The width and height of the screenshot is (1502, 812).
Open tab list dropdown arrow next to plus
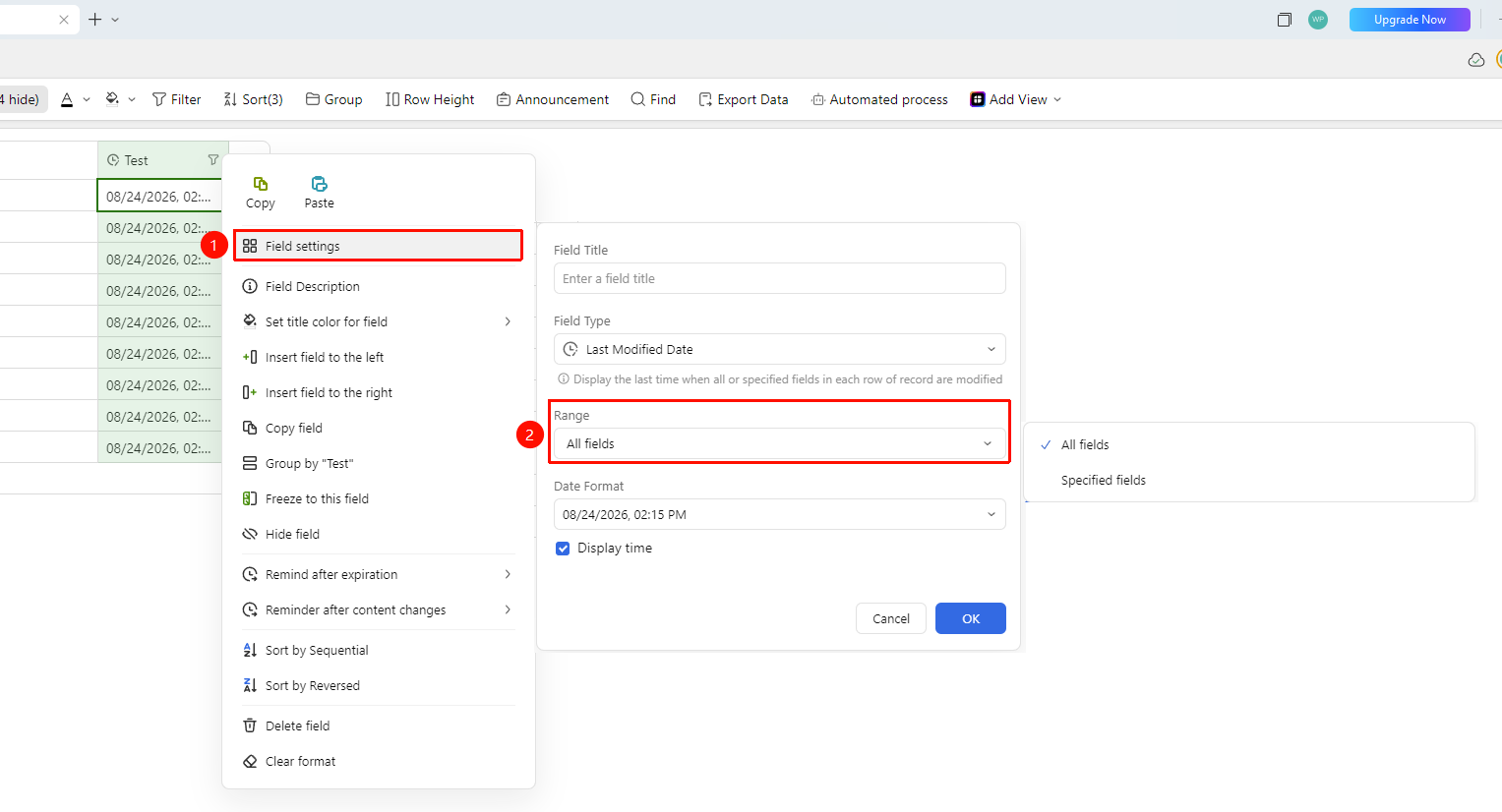coord(115,20)
